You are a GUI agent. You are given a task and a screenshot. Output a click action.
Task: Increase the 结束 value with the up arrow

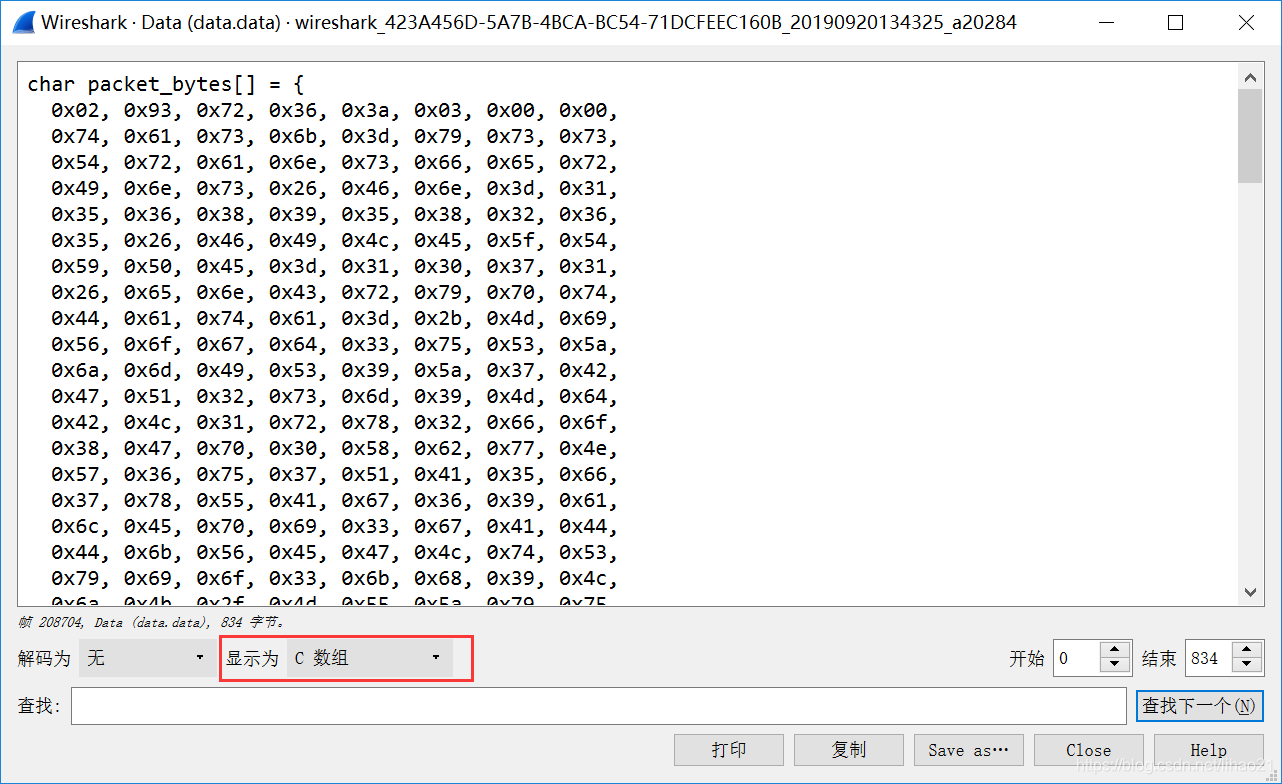[1246, 650]
